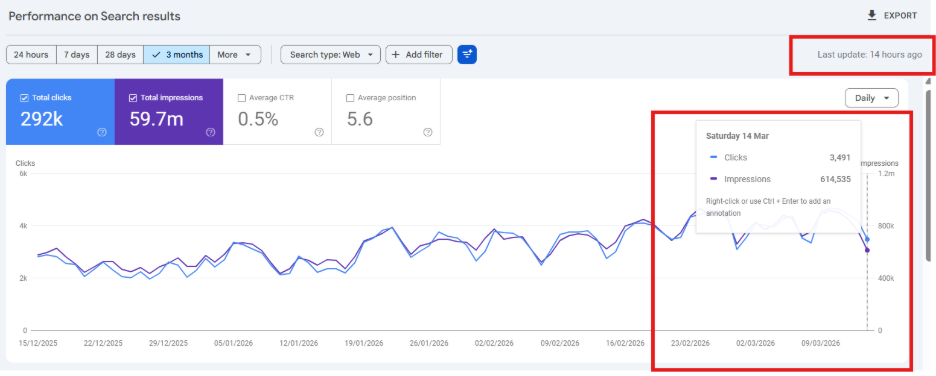
Task: Enable the Average position checkbox
Action: (350, 98)
